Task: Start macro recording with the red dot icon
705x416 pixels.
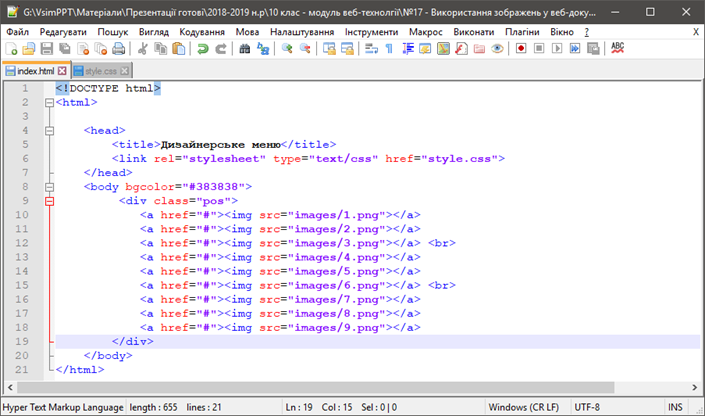Action: point(521,49)
